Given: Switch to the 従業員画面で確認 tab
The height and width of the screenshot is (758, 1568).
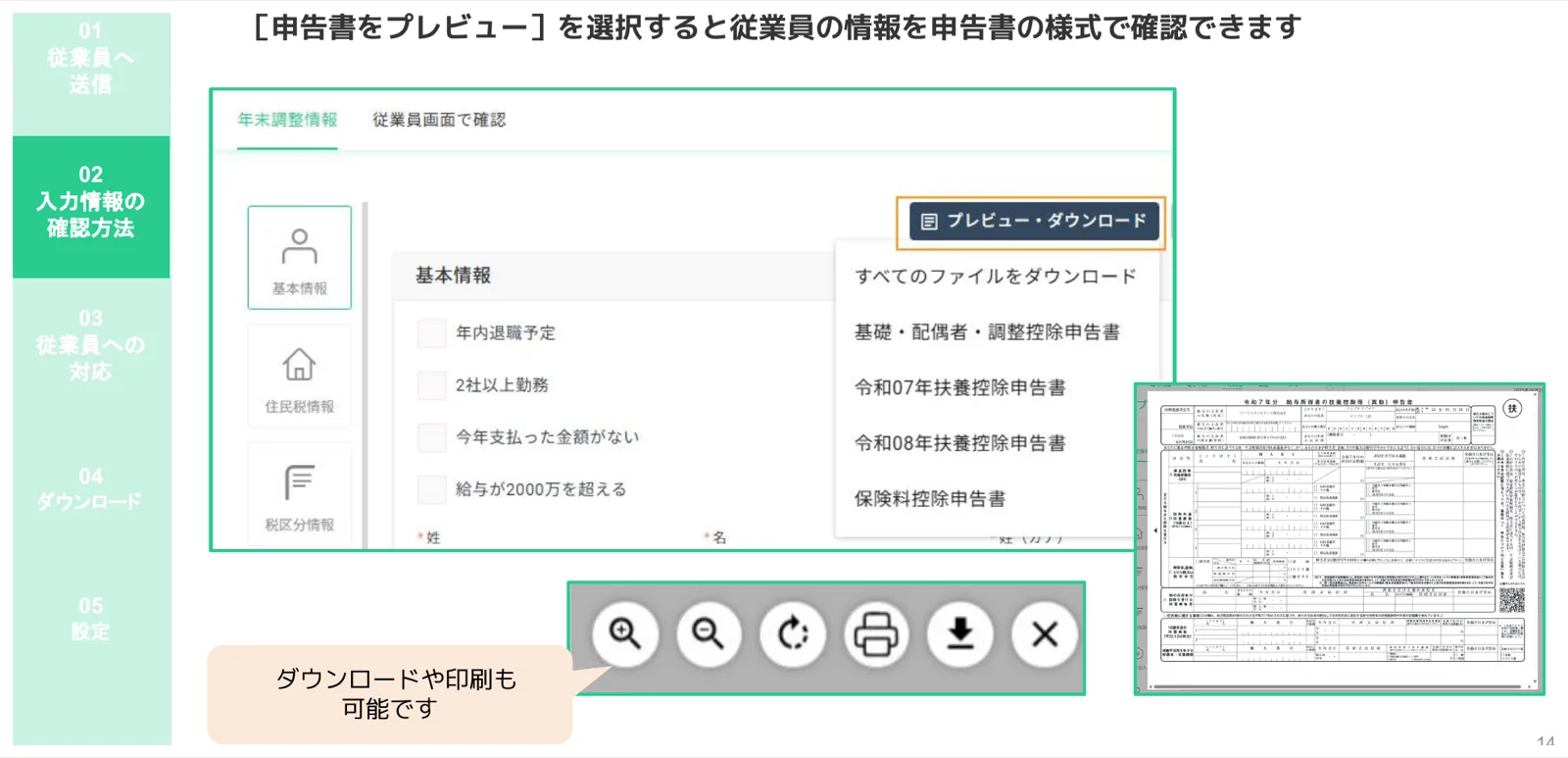Looking at the screenshot, I should pos(439,120).
